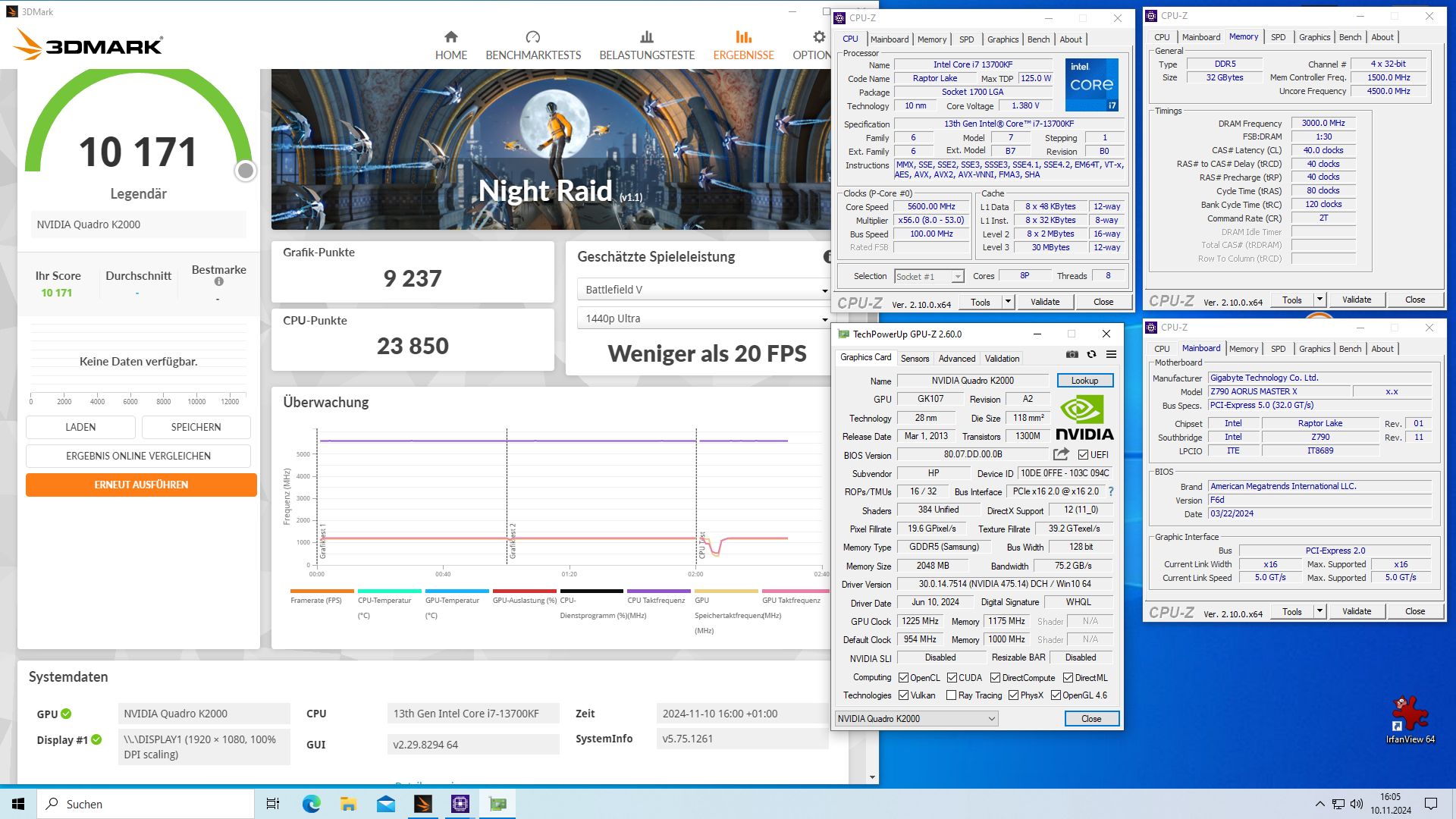Screen dimensions: 1456x819
Task: Click the Speichern button
Action: [x=196, y=427]
